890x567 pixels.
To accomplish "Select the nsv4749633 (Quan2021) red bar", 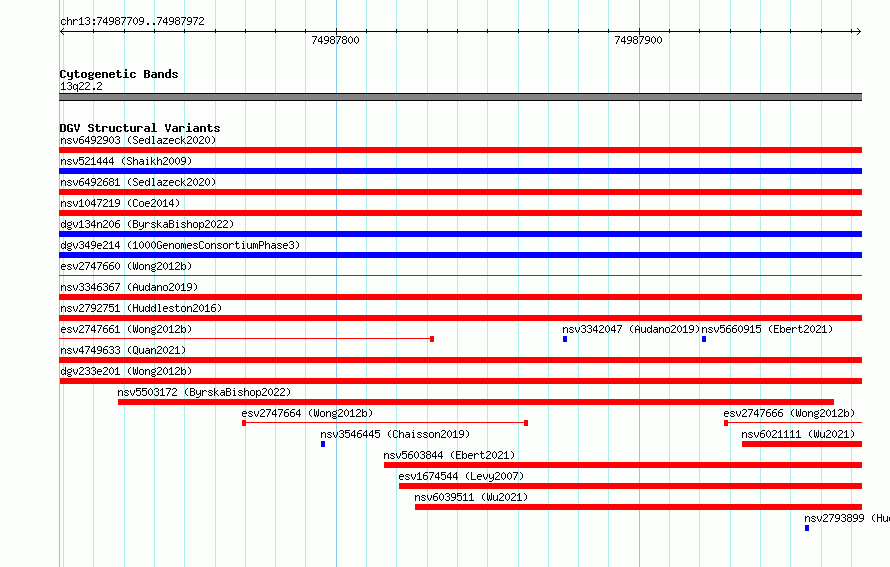I will coord(460,360).
